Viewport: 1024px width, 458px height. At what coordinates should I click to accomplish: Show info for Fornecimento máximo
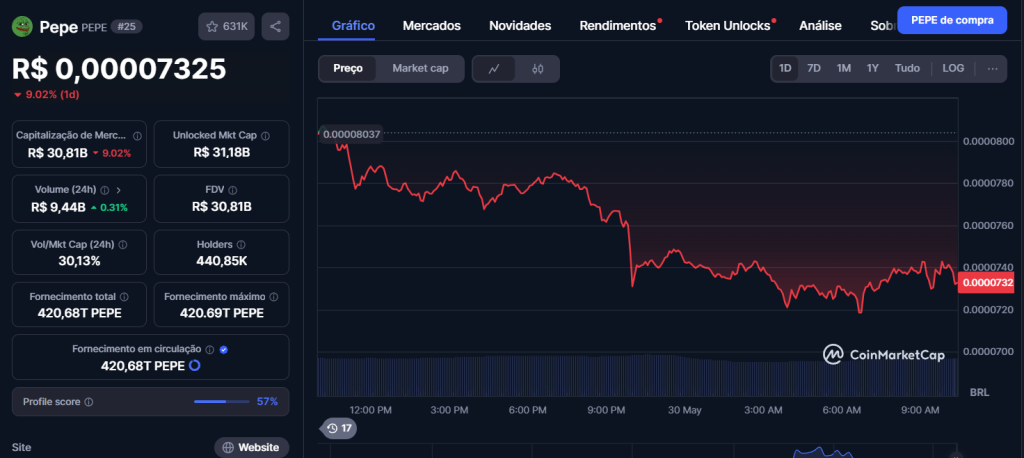pos(274,297)
